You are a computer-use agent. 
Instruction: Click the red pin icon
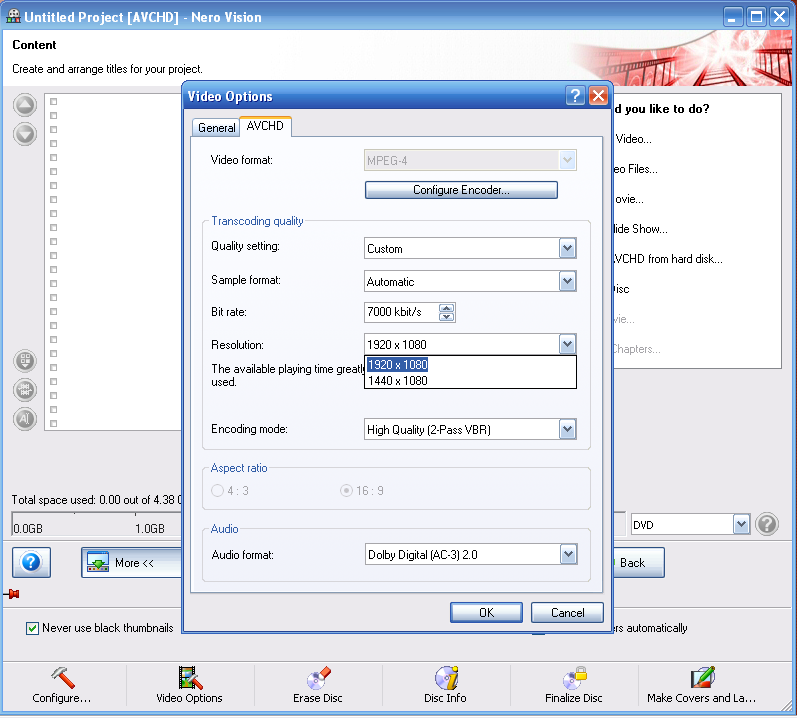(x=13, y=594)
